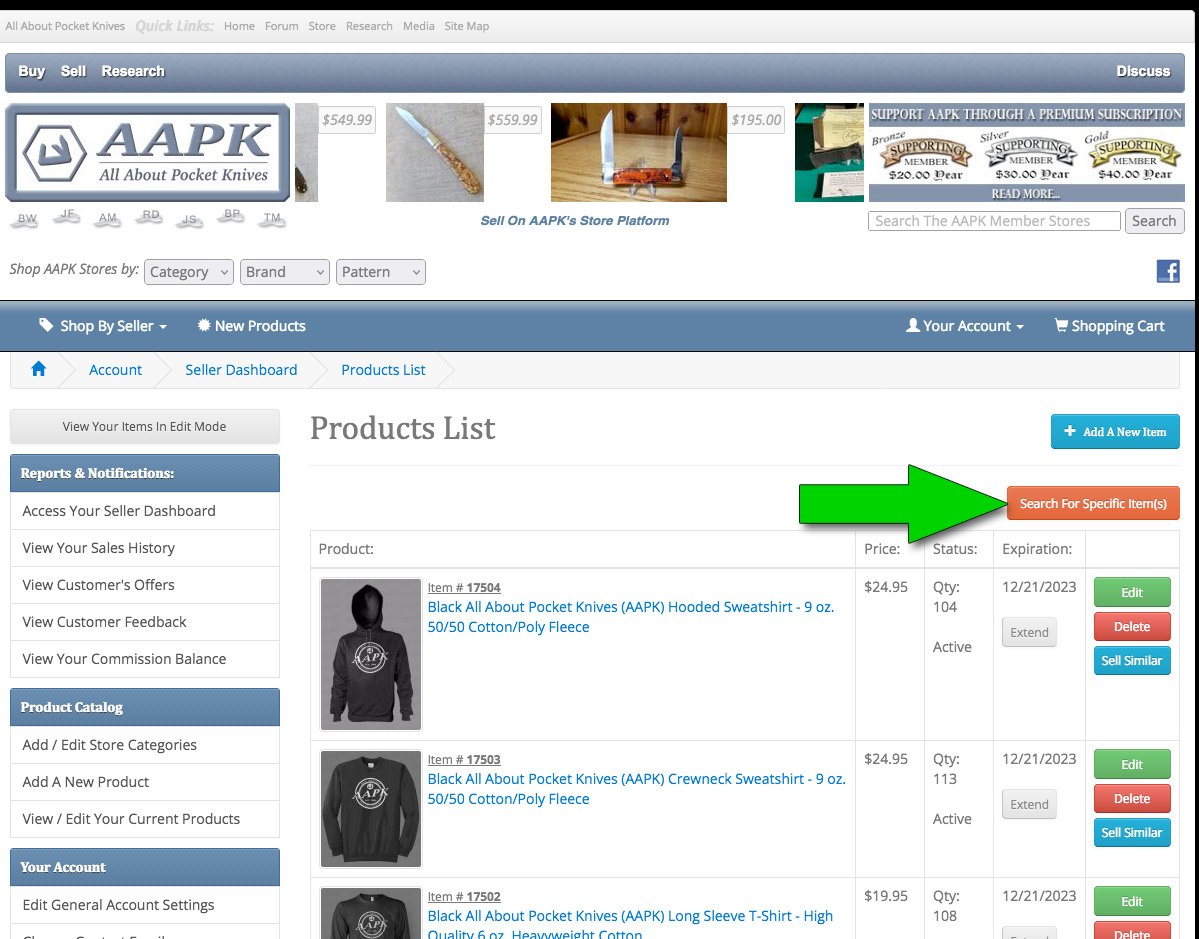Image resolution: width=1199 pixels, height=939 pixels.
Task: Click Sell On AAPK's Store Platform link
Action: pos(574,220)
